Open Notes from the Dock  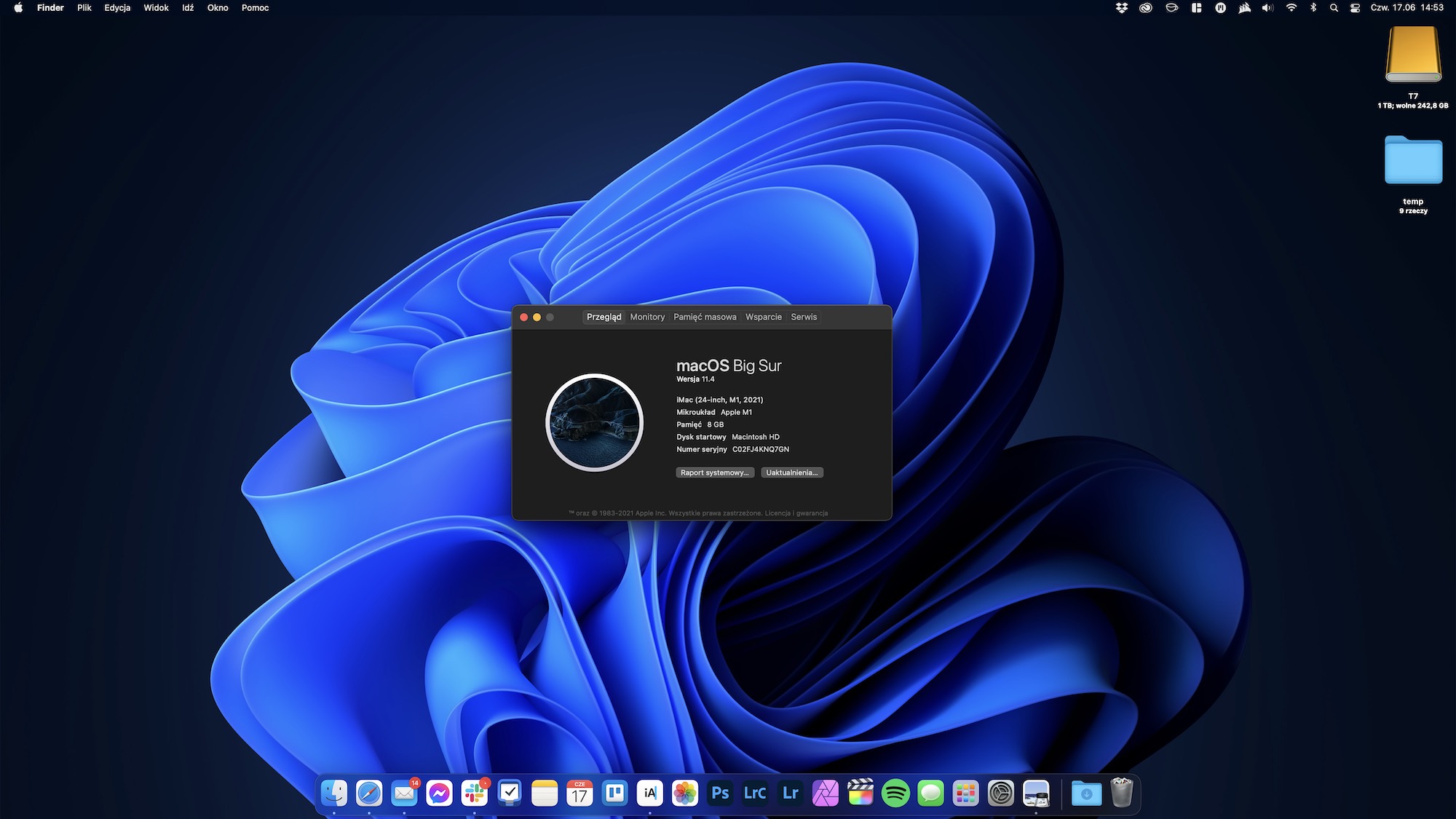tap(545, 793)
